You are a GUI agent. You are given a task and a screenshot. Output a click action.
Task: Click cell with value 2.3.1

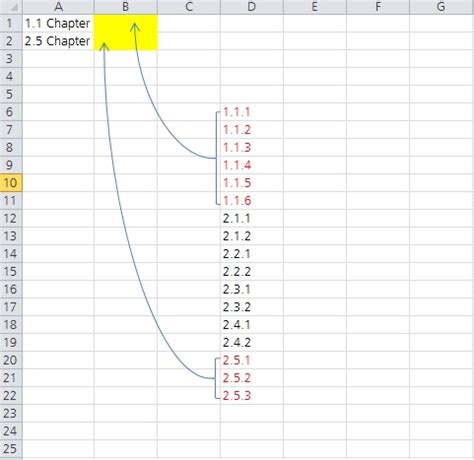[252, 289]
